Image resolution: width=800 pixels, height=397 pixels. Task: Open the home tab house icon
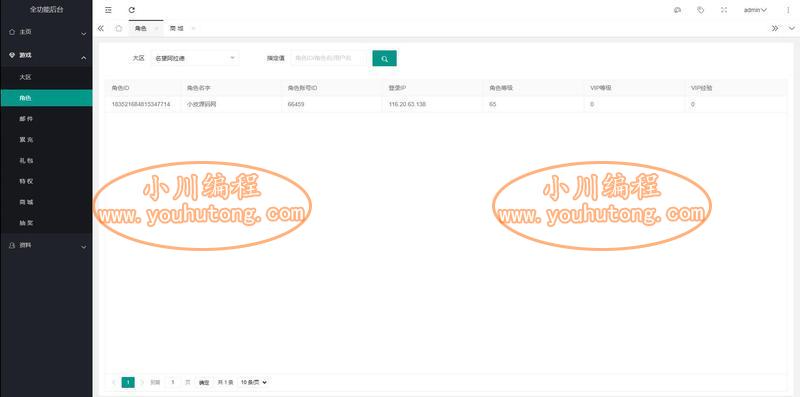point(118,29)
